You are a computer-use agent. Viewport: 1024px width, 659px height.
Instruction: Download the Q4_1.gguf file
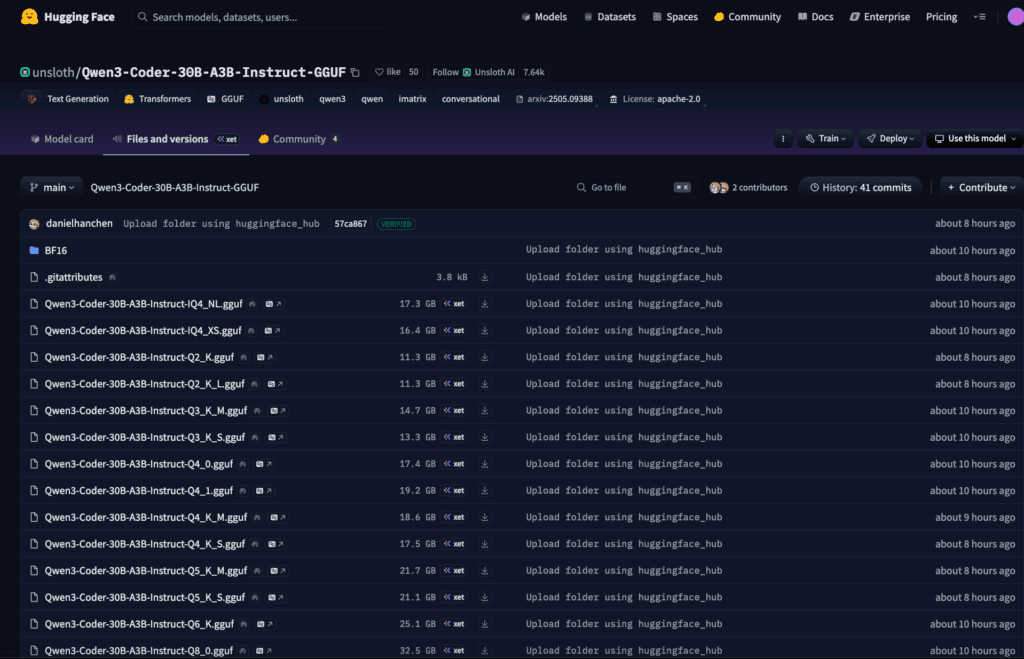pos(485,491)
